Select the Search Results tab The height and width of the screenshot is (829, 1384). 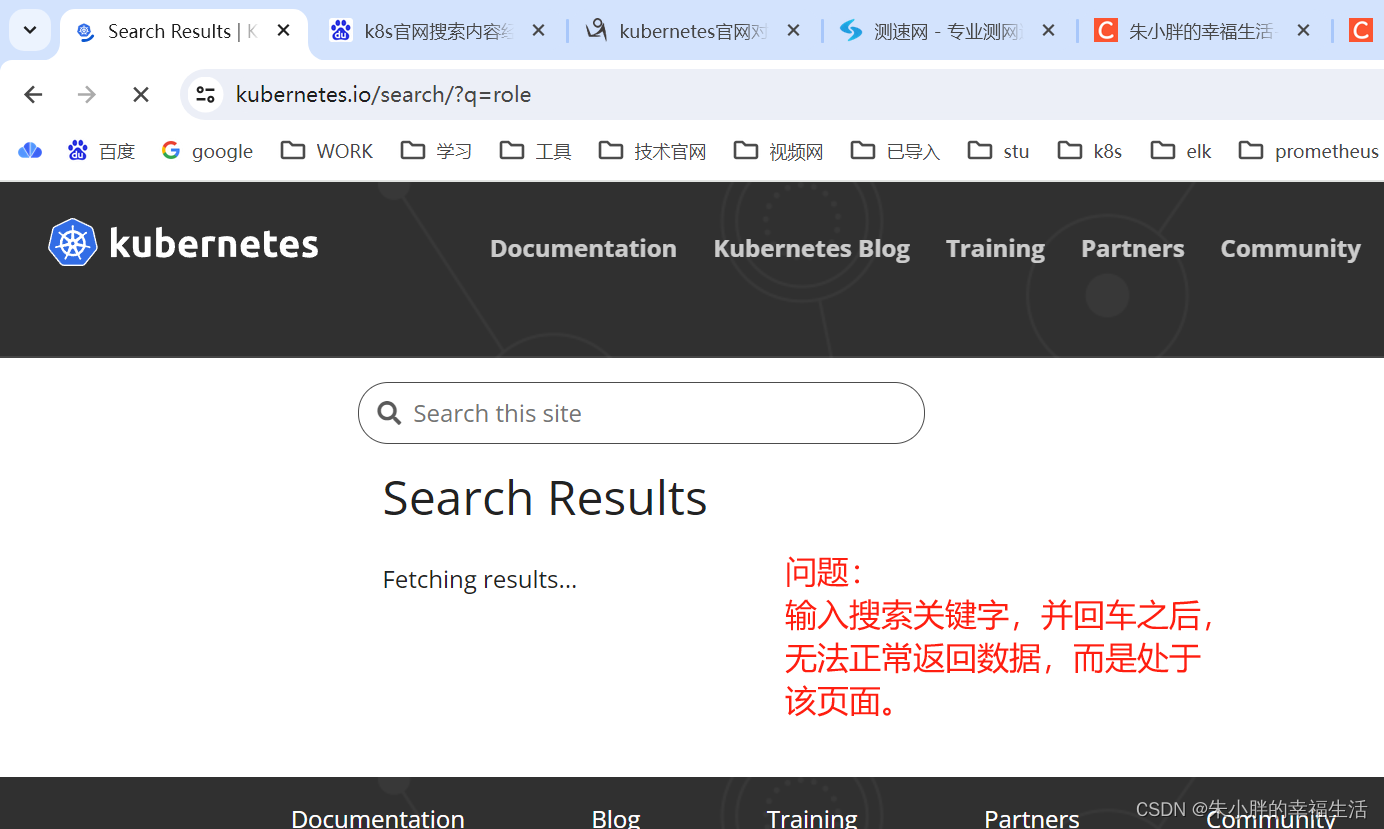click(x=183, y=32)
